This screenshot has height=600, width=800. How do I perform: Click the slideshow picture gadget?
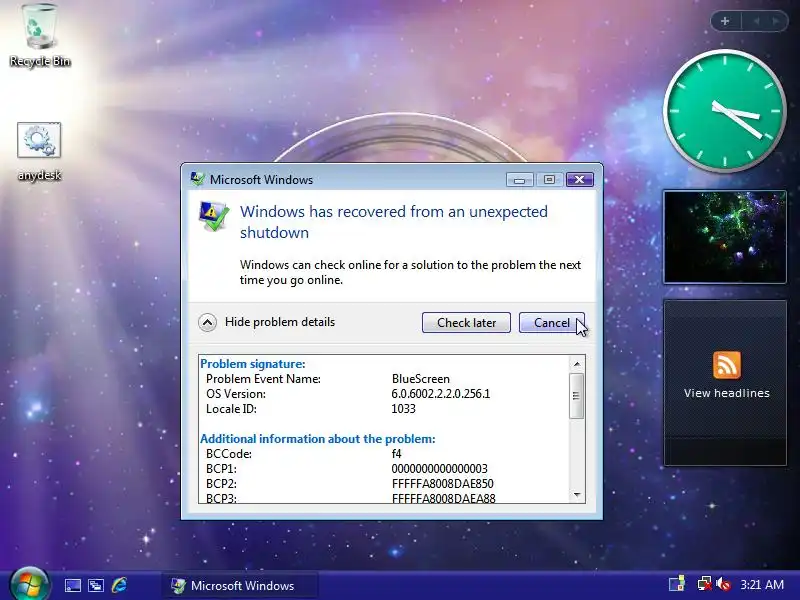click(724, 237)
